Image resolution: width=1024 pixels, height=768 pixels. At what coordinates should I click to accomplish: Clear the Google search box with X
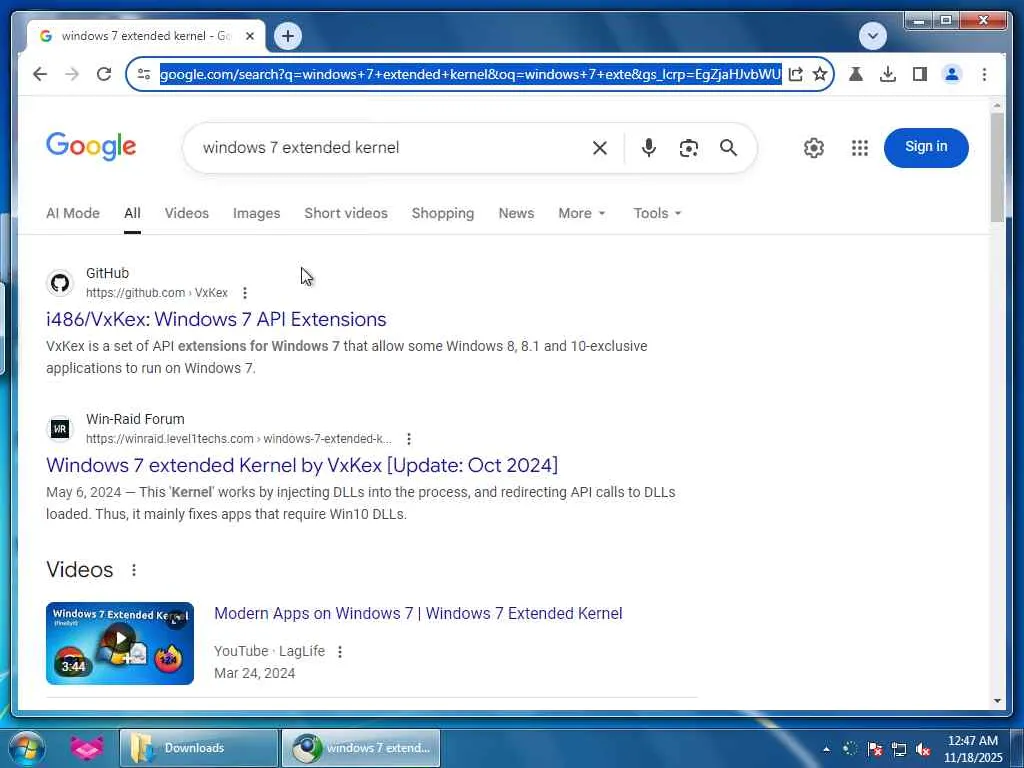click(600, 148)
